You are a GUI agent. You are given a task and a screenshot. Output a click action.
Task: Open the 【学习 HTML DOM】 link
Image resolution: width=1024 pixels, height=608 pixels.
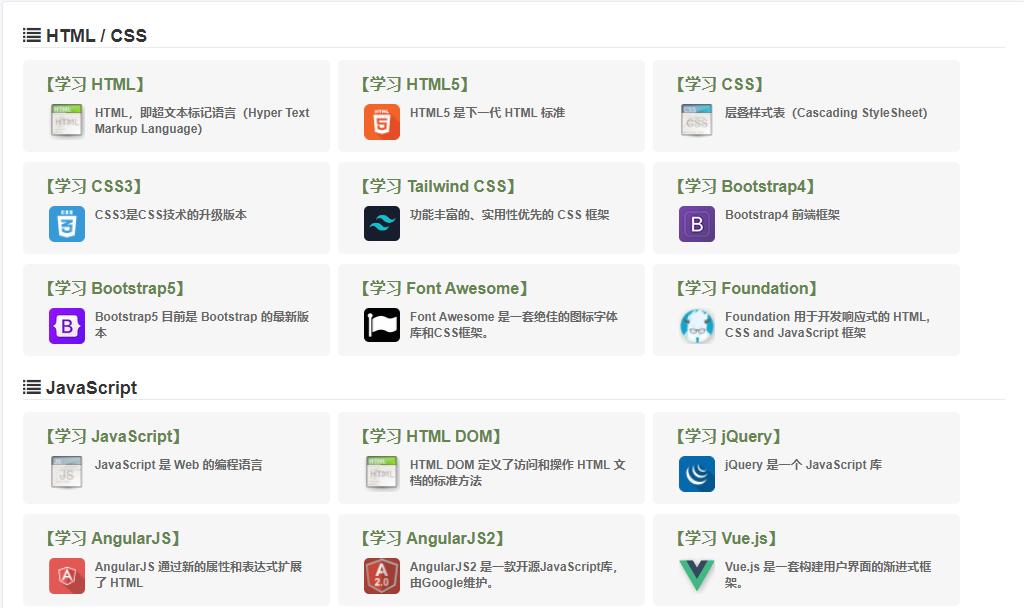pos(431,436)
